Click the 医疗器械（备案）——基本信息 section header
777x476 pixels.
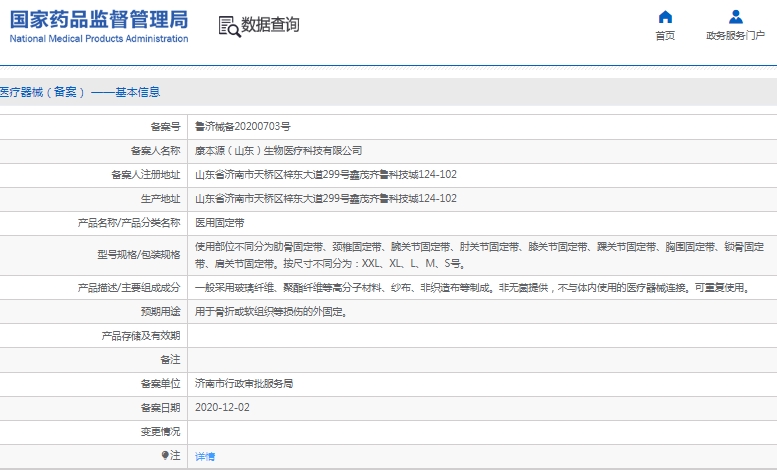pyautogui.click(x=80, y=92)
